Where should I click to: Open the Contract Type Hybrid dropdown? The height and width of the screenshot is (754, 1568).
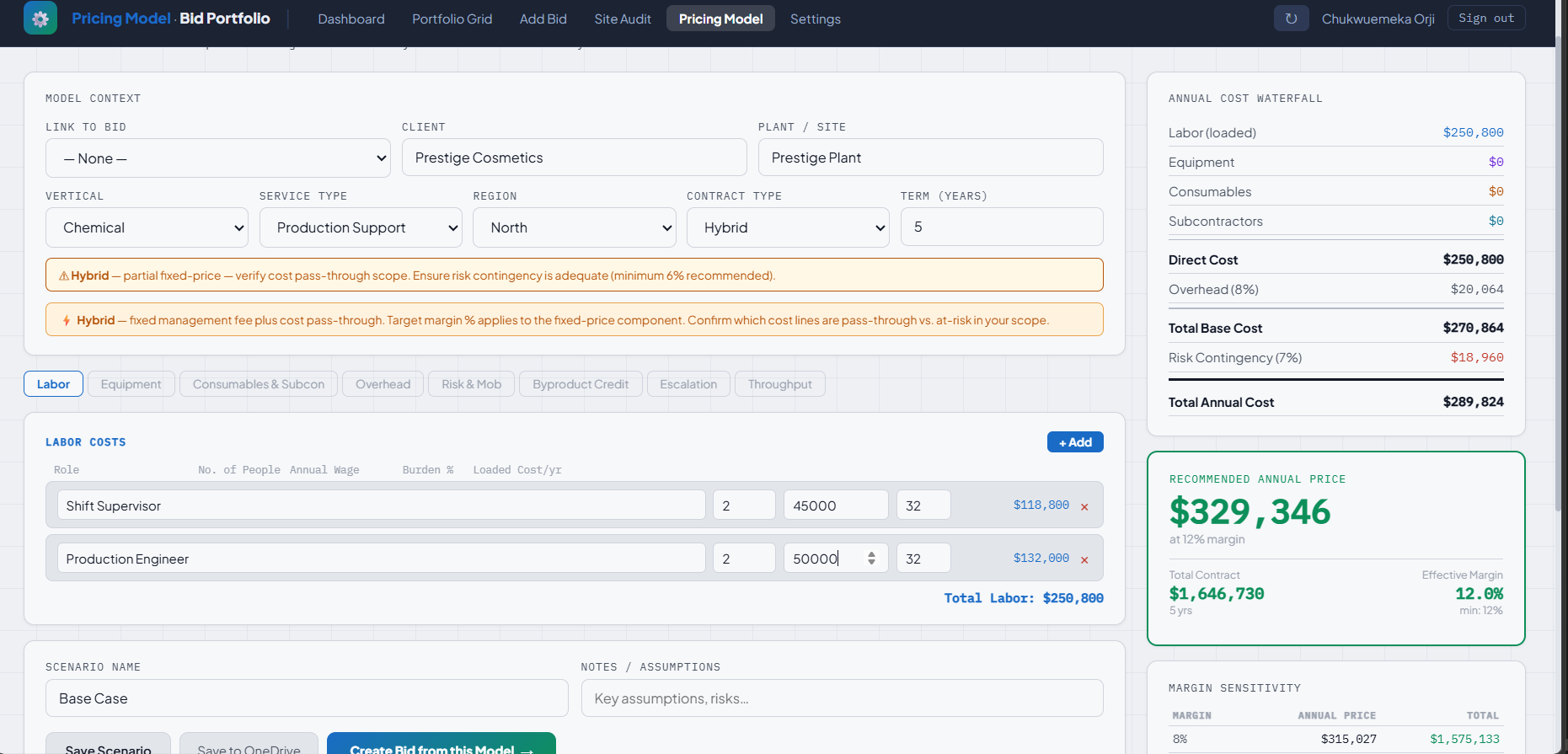click(x=787, y=227)
